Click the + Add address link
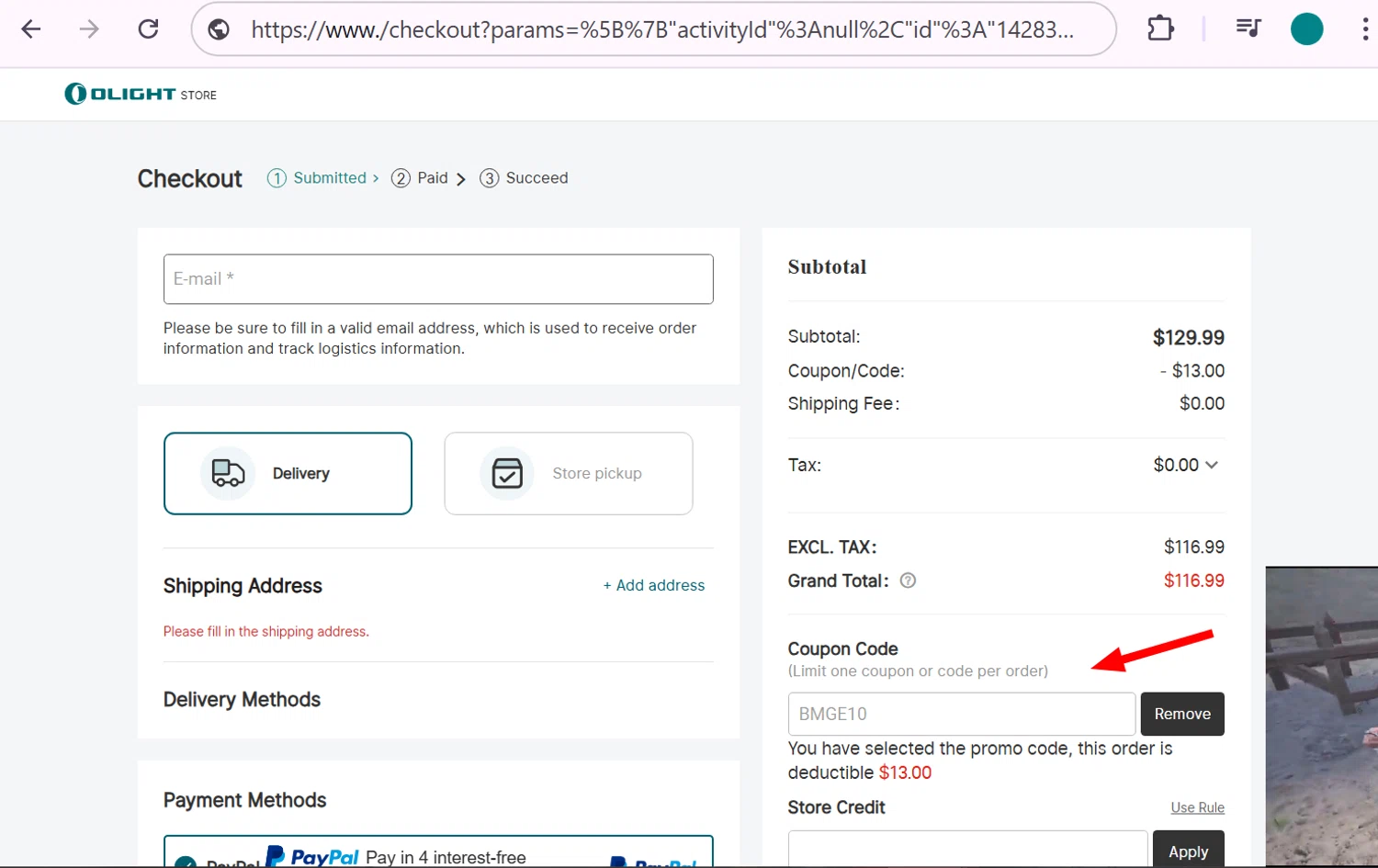The width and height of the screenshot is (1378, 868). click(654, 585)
